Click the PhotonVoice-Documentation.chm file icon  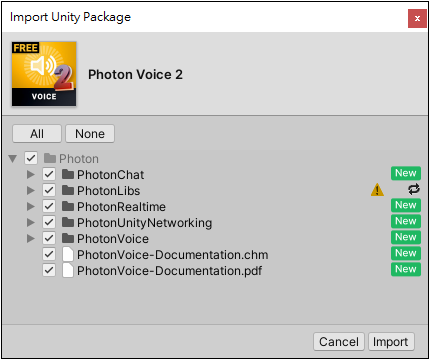(68, 254)
